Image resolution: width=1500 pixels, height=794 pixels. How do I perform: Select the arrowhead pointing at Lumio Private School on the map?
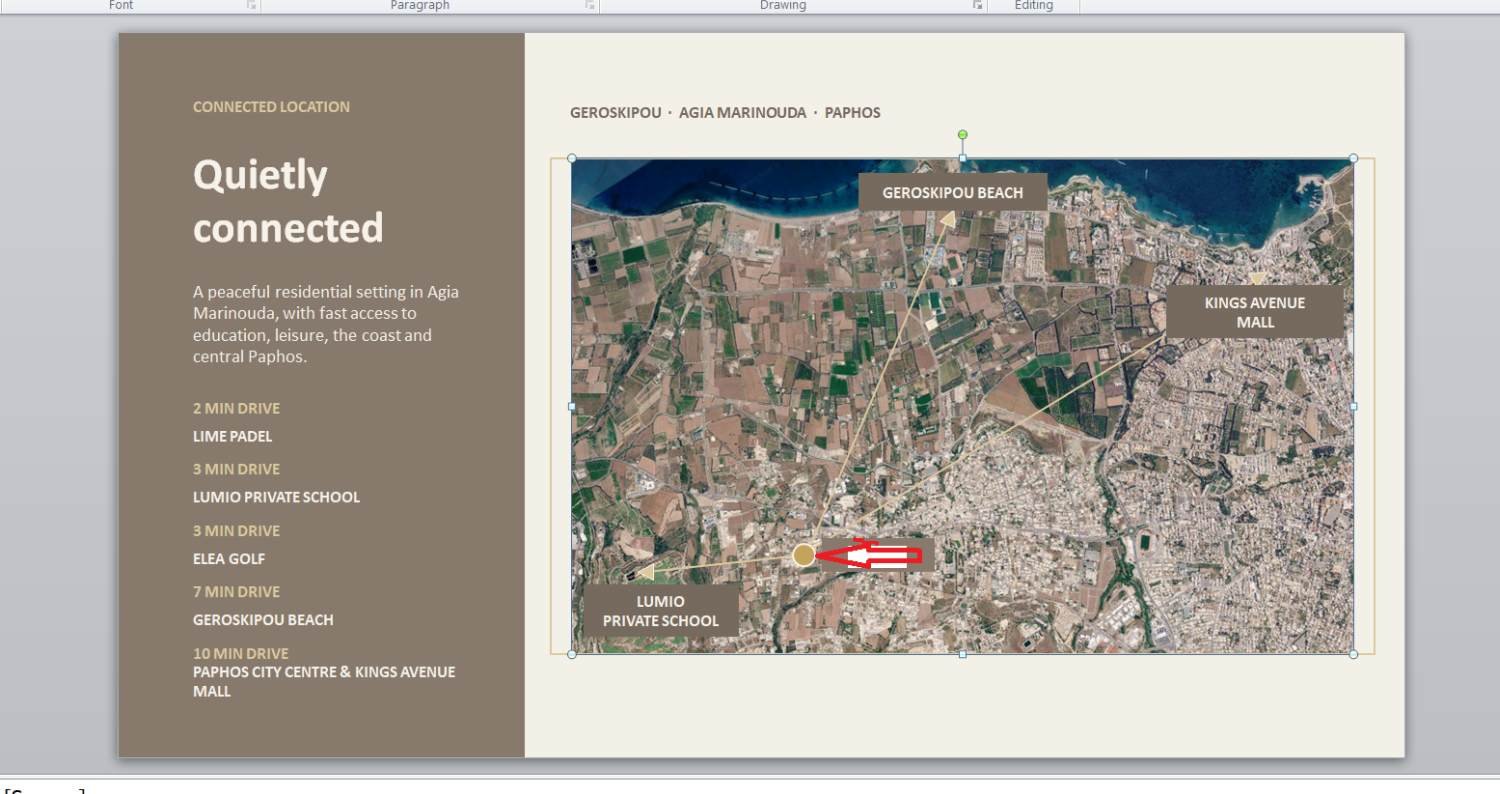(x=645, y=572)
